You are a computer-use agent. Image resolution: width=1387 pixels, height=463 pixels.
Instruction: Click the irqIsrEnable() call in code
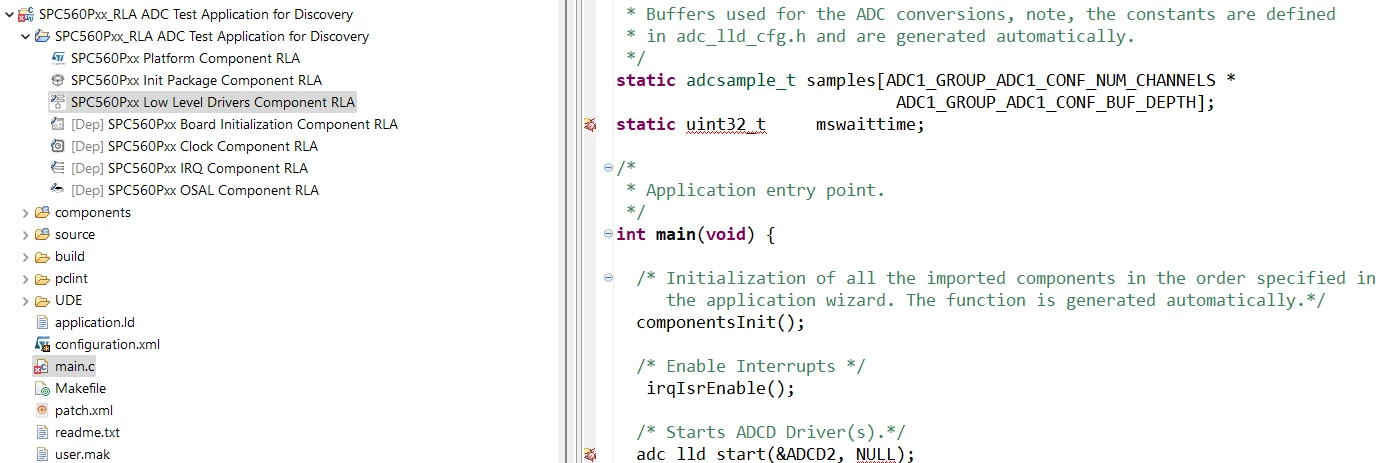pos(720,388)
